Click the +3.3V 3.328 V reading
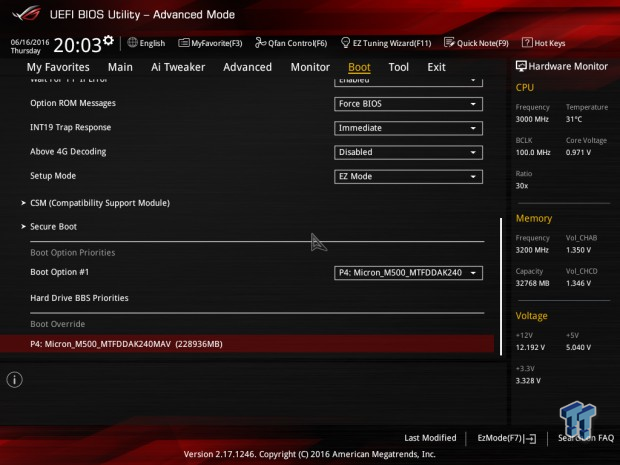Viewport: 620px width, 465px height. [528, 380]
